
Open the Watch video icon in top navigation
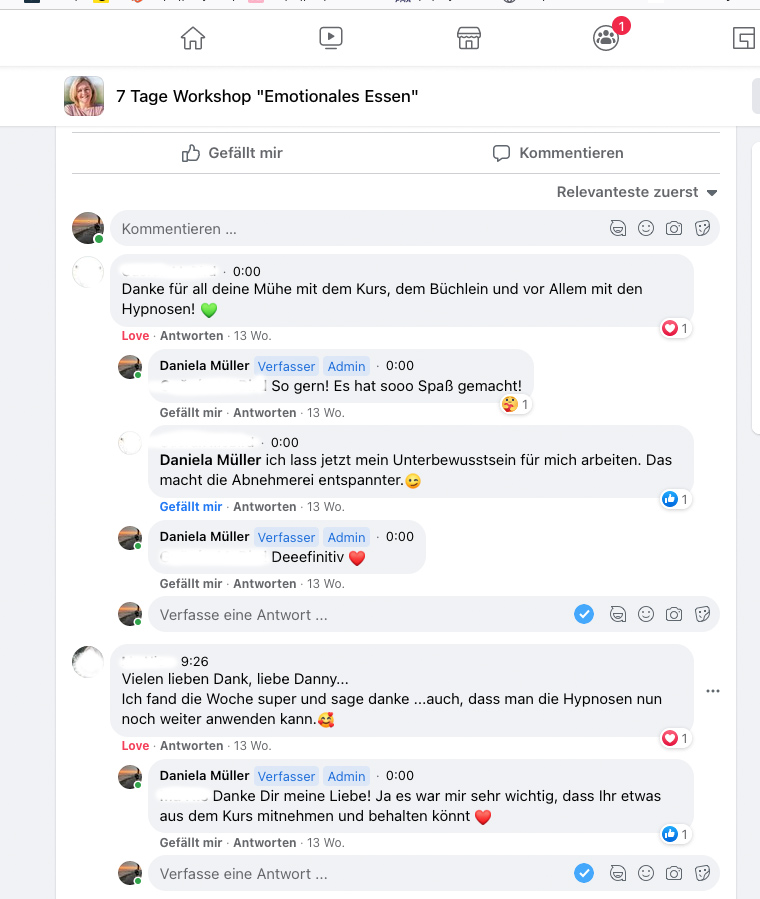331,38
